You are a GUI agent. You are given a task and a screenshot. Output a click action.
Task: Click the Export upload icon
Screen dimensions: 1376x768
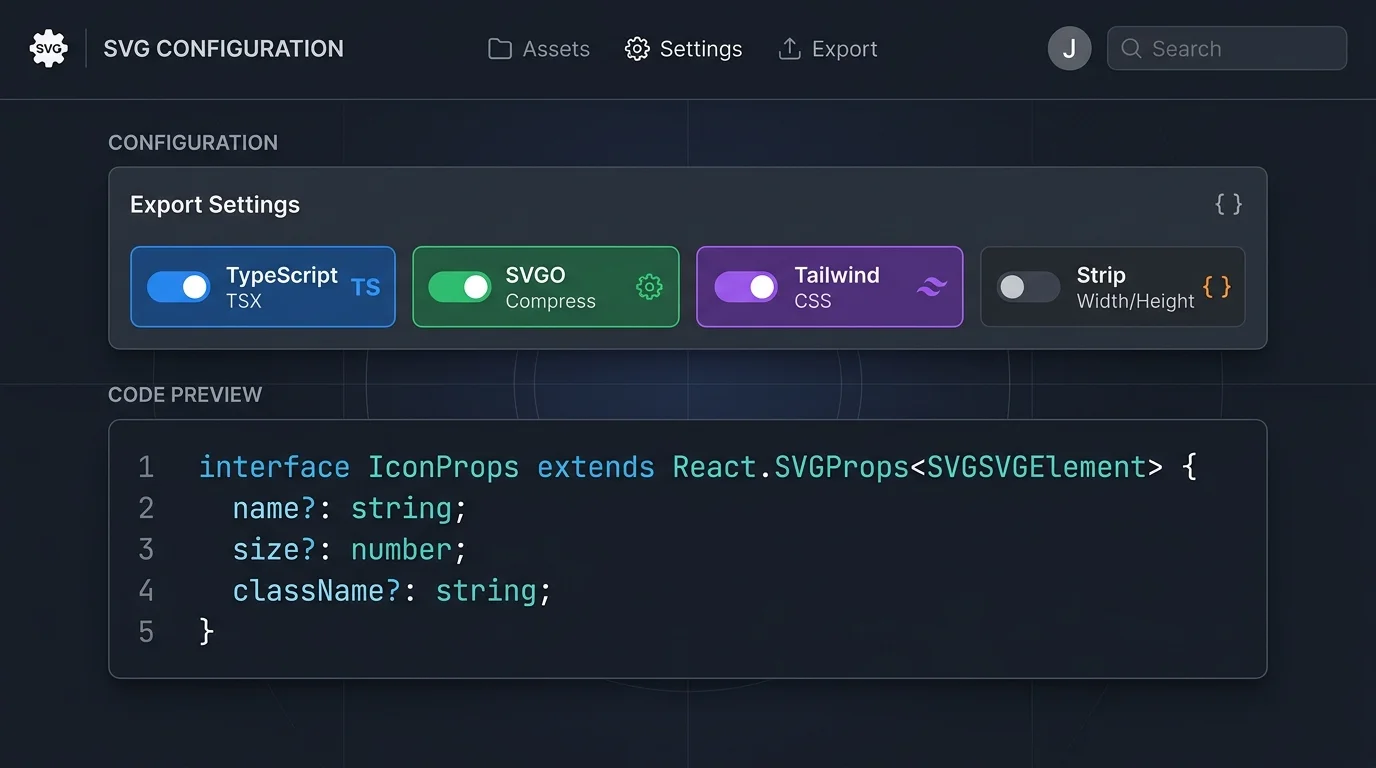tap(790, 48)
